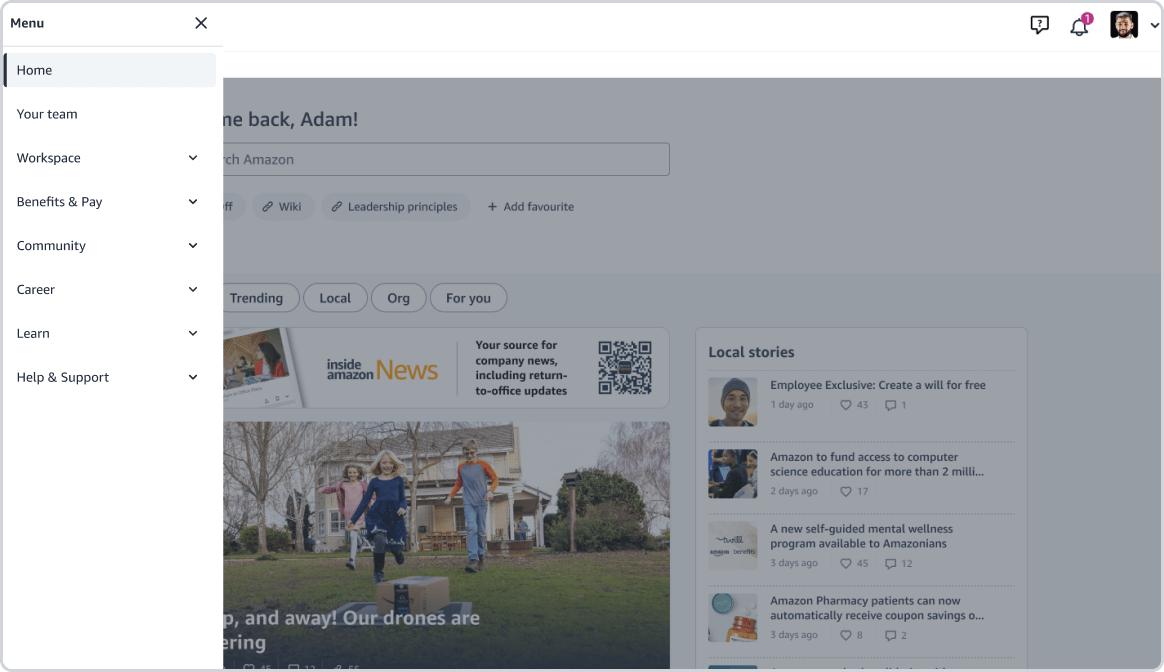Expand the Learn menu section

tap(110, 333)
